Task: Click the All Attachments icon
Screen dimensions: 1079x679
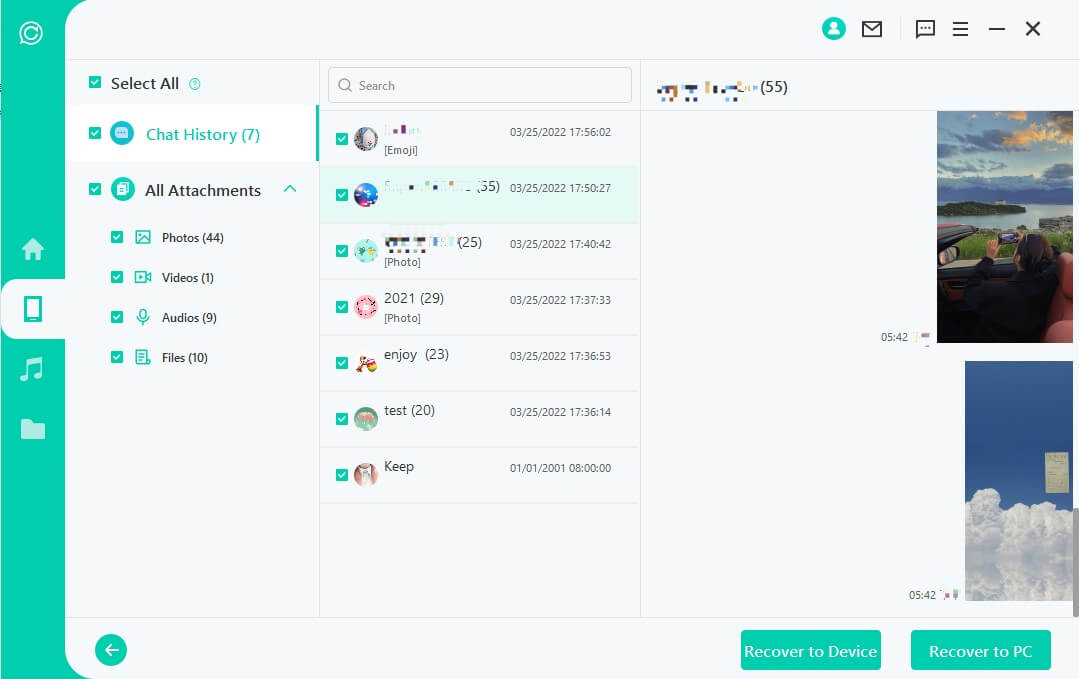Action: pos(122,188)
